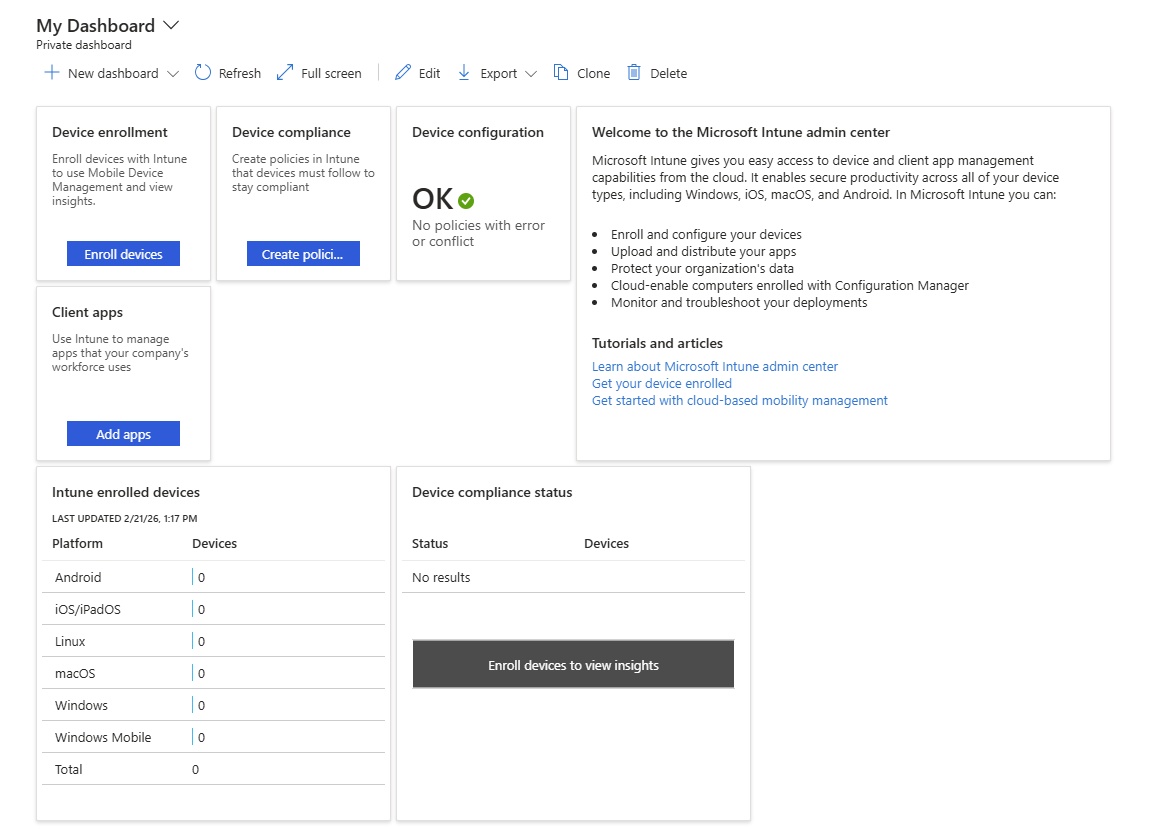Click the Refresh icon in toolbar

point(203,73)
